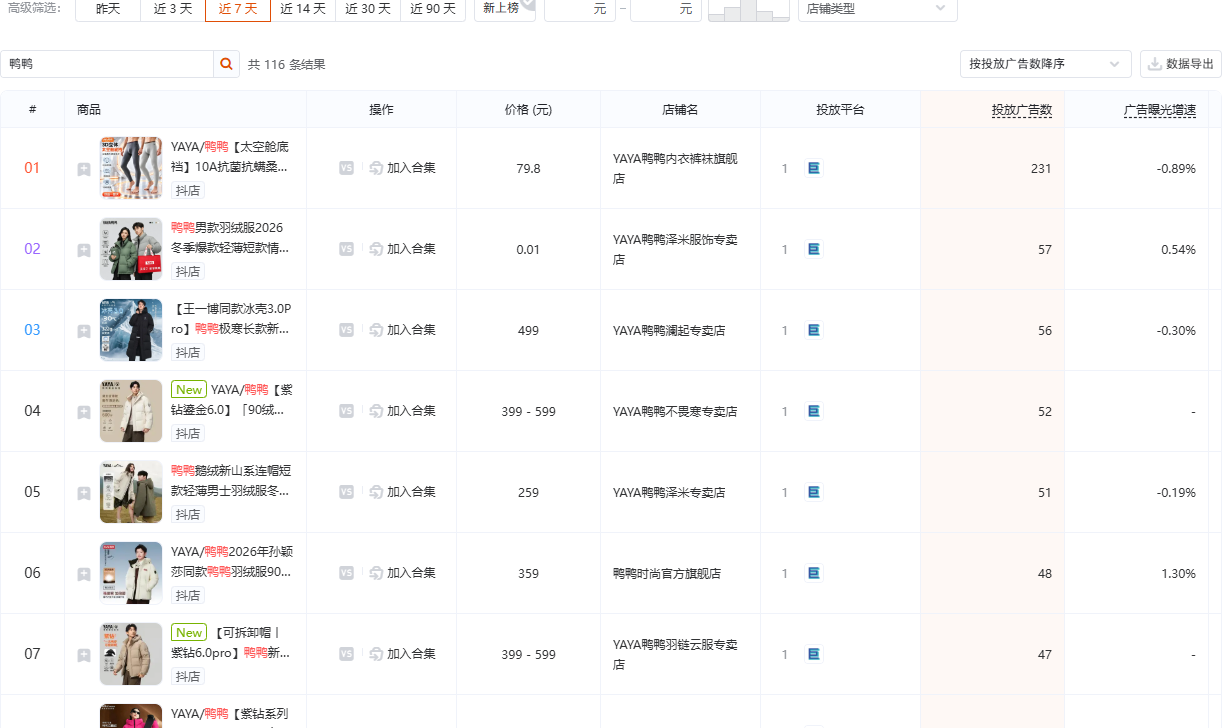
Task: Open the row 06 孙颖莎同款 thumbnail
Action: 131,573
